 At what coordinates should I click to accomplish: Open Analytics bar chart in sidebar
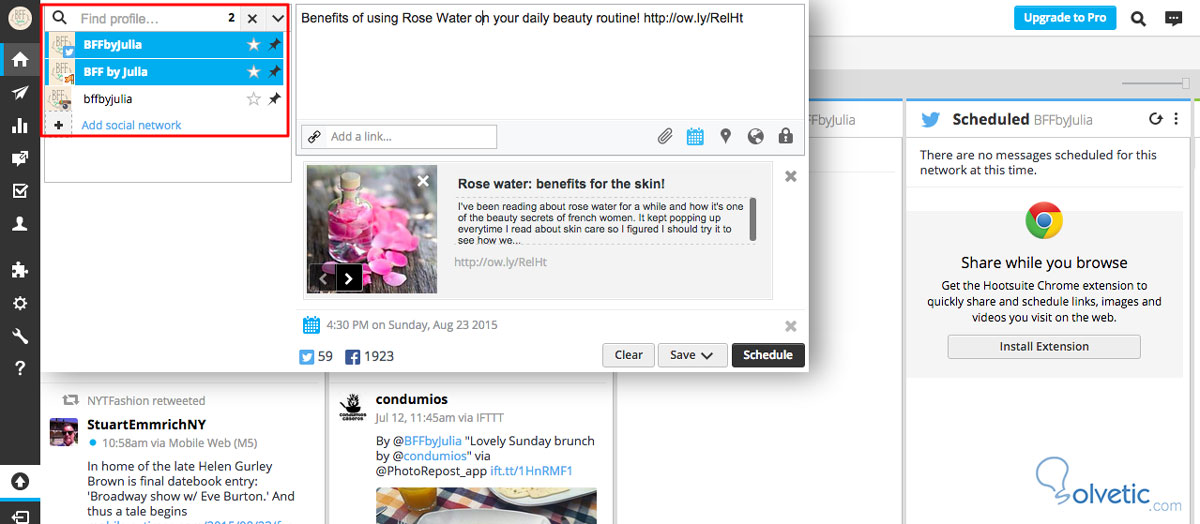[x=19, y=126]
